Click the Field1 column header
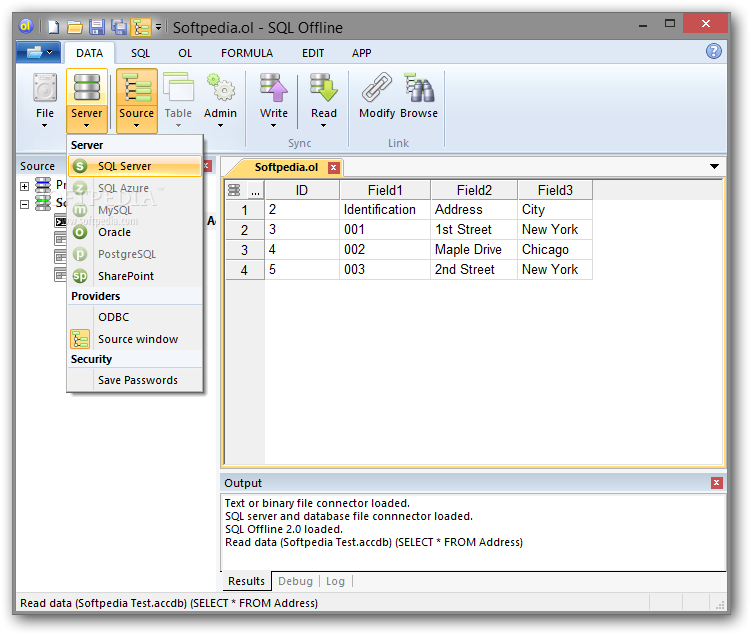 (385, 190)
